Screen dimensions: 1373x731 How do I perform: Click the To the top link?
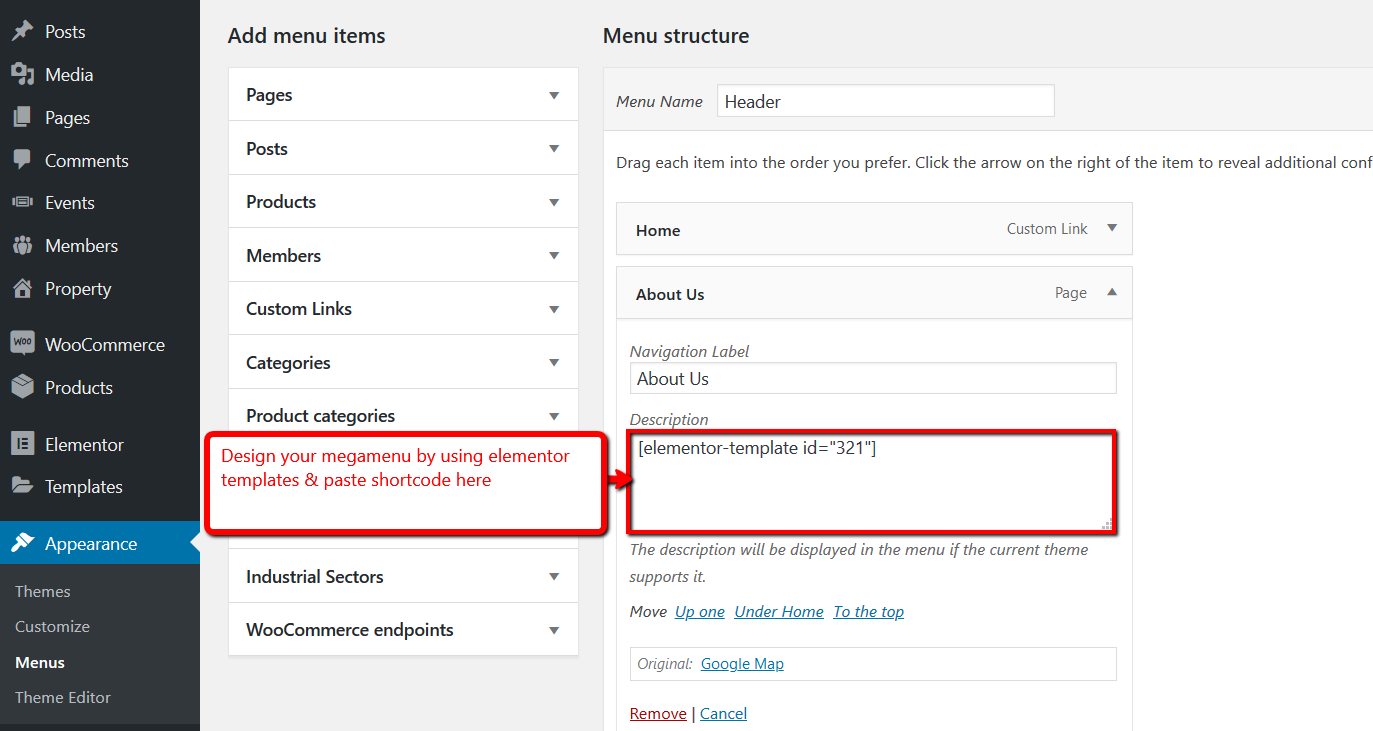tap(868, 612)
